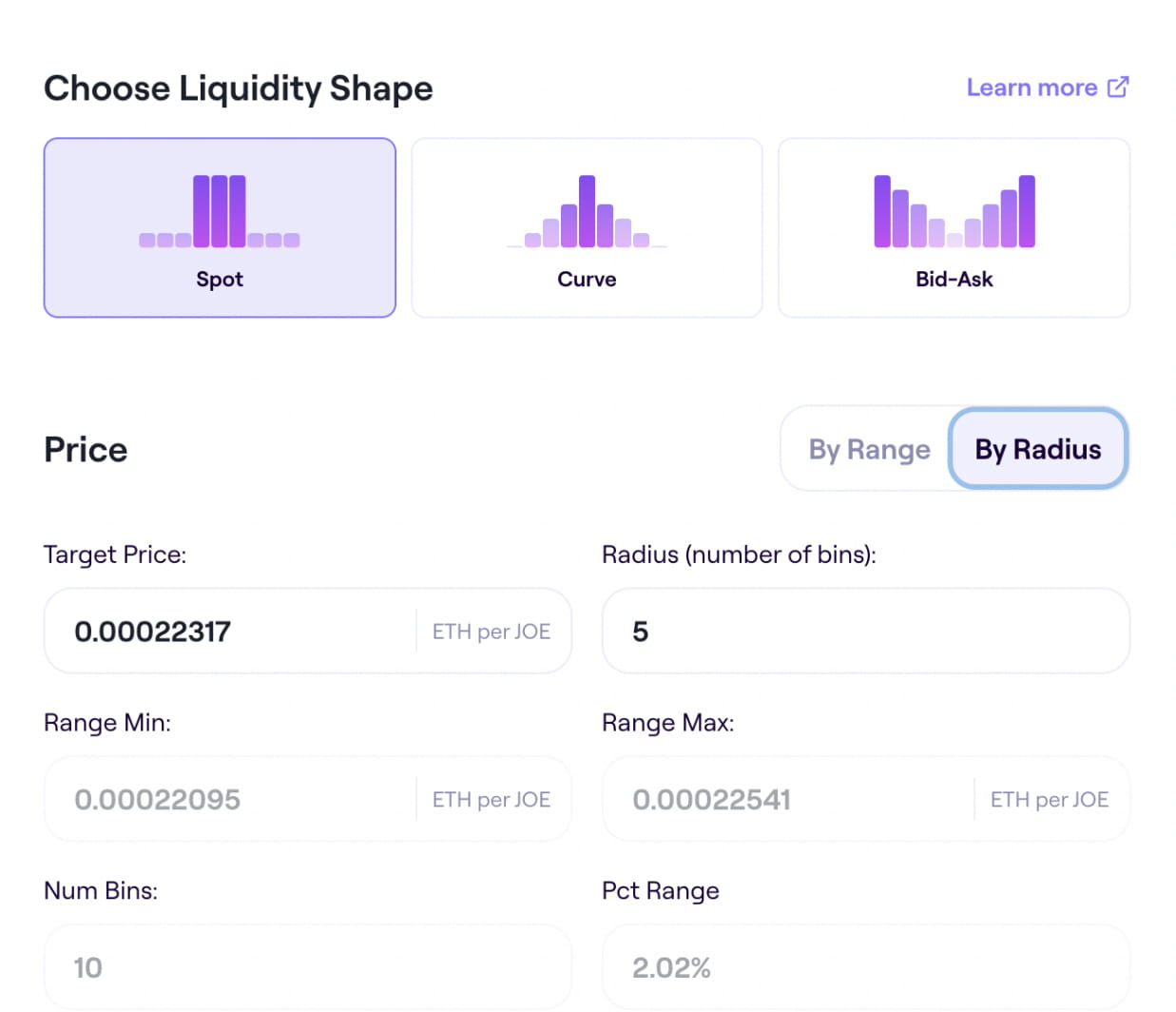Focus the Radius number of bins field

click(x=865, y=632)
